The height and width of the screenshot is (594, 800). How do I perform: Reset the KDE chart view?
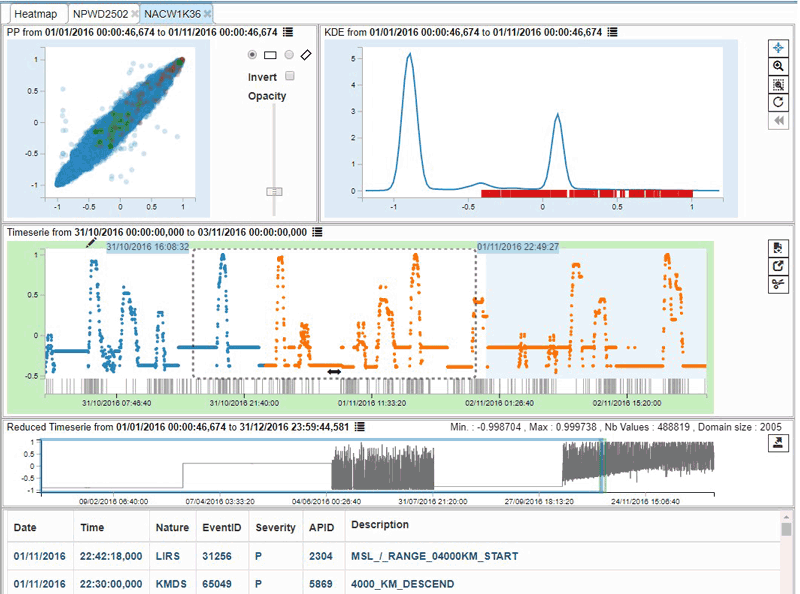click(778, 103)
